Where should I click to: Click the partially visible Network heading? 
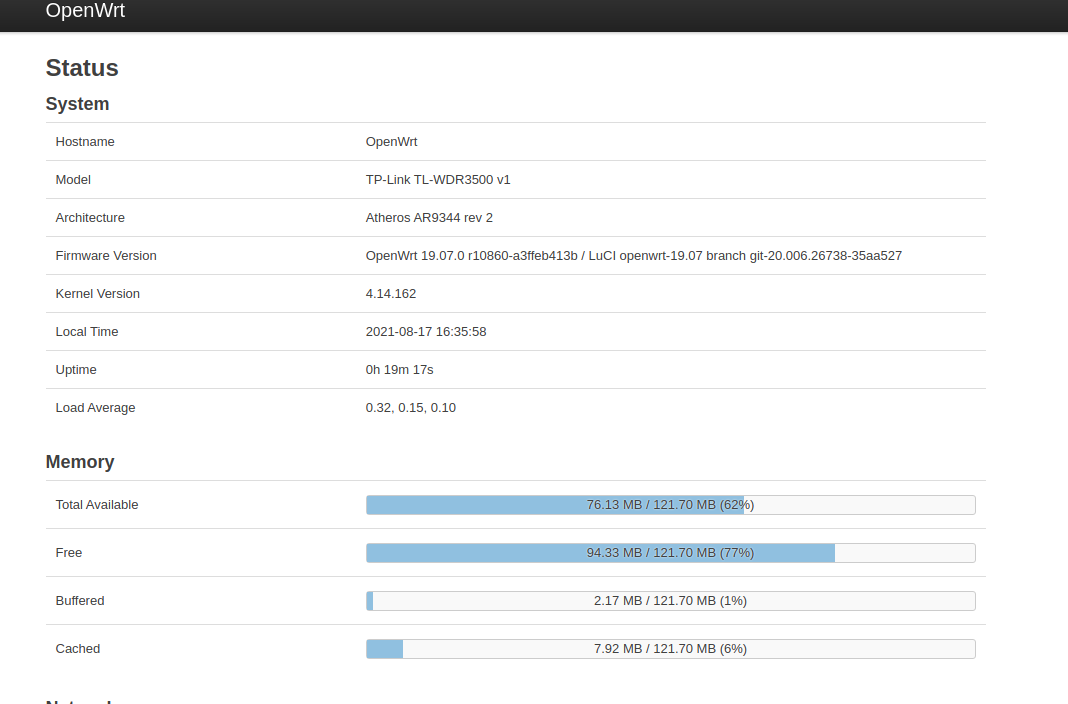coord(86,699)
